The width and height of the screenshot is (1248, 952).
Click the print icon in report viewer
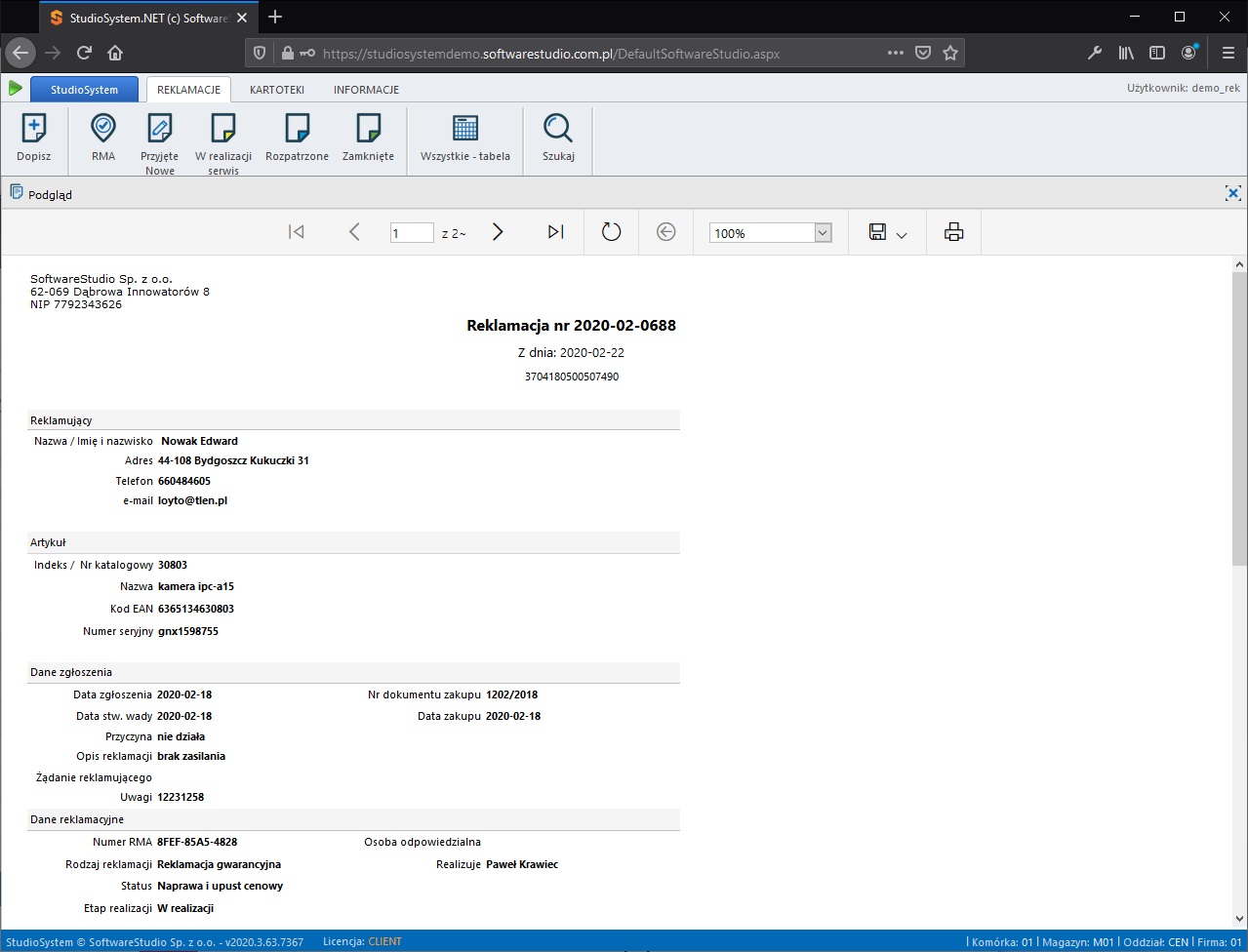[952, 231]
